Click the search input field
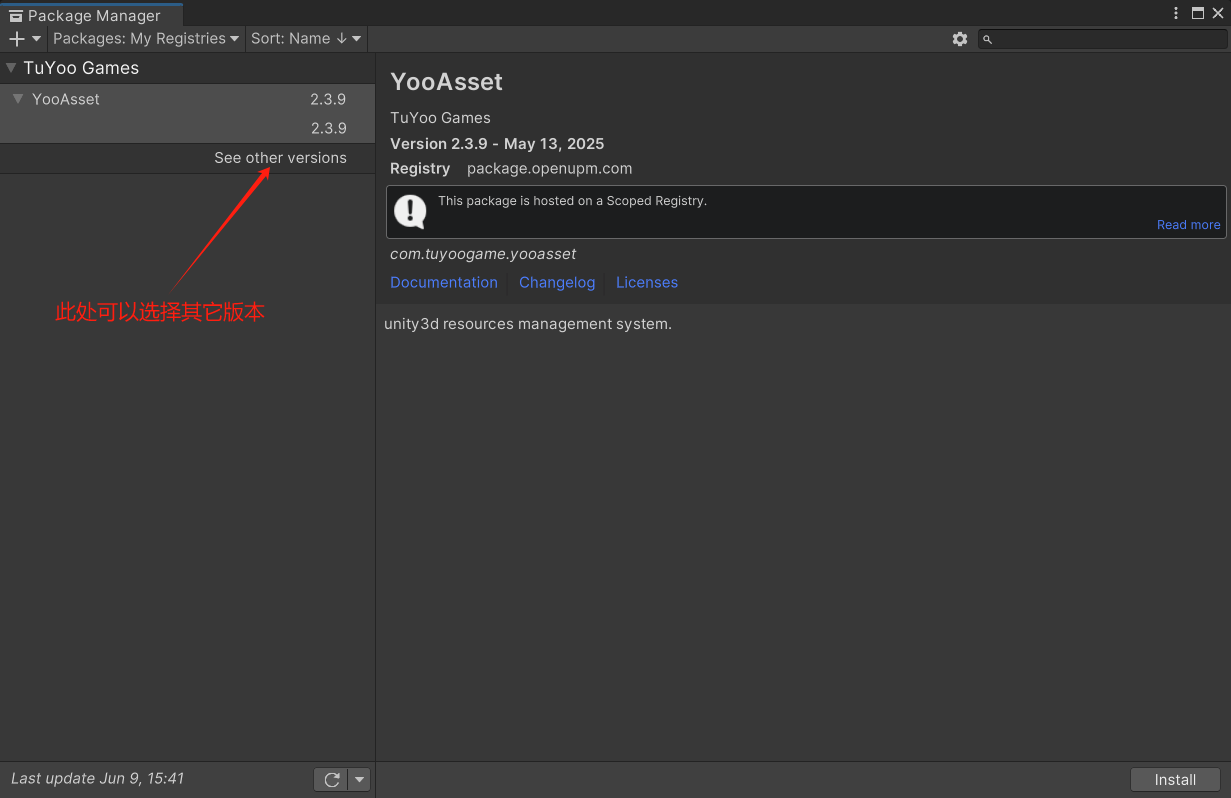Screen dimensions: 1231x798 [x=1100, y=39]
